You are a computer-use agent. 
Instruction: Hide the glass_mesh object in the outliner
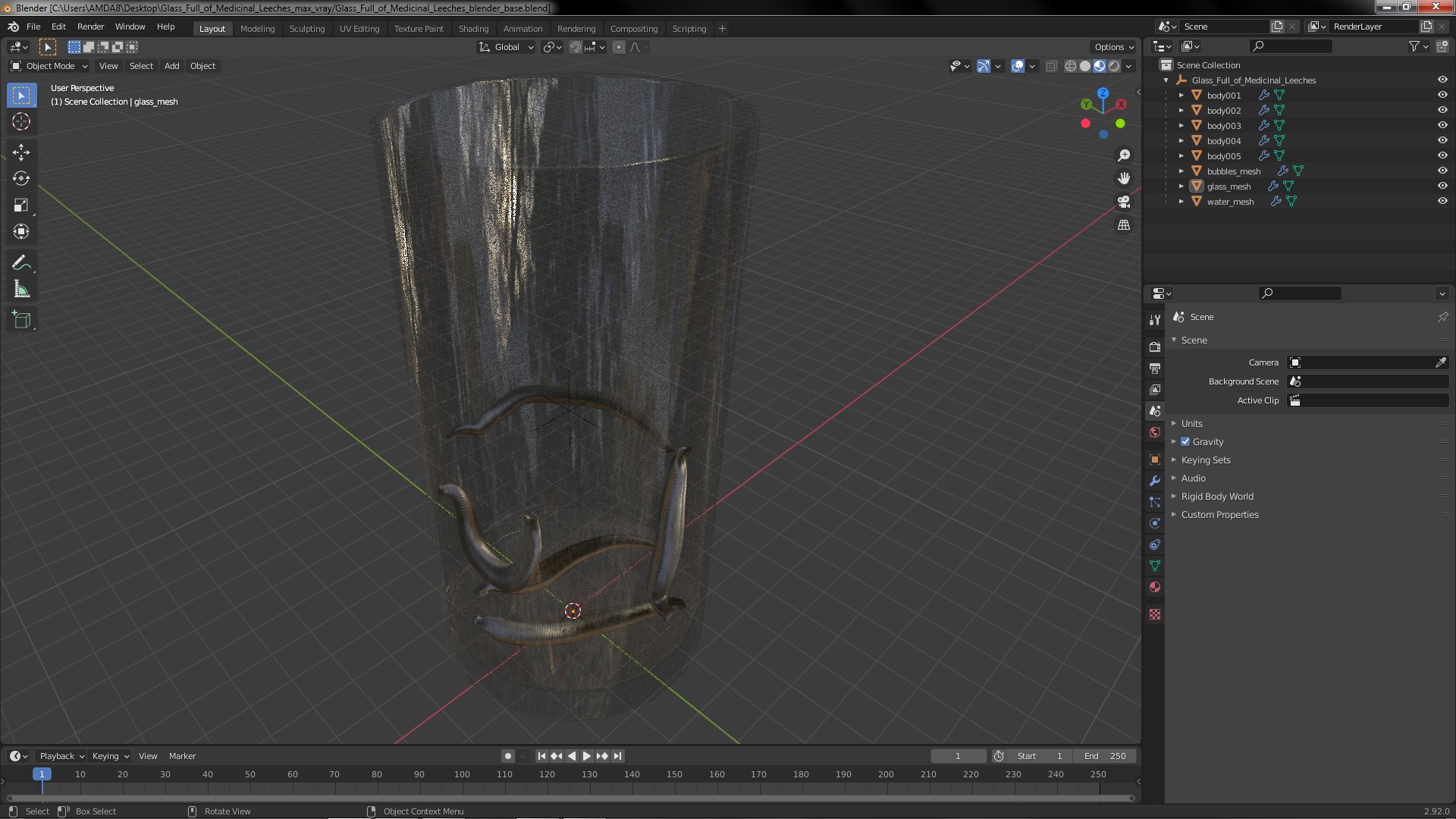(1442, 186)
